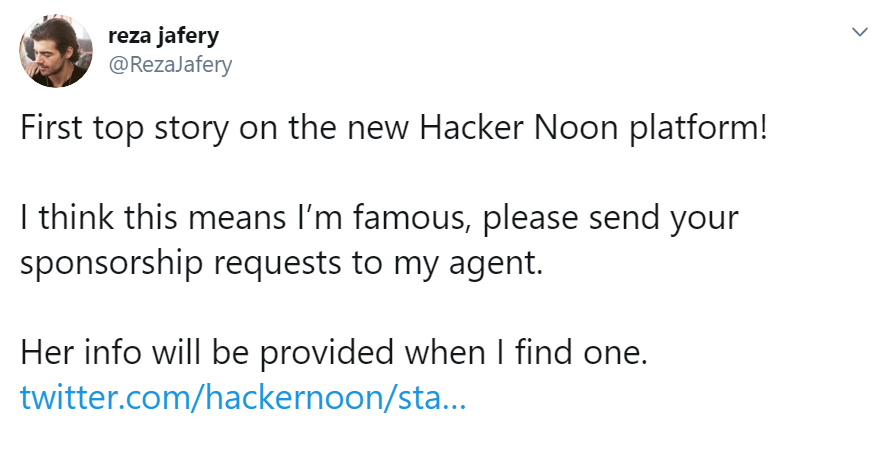This screenshot has width=893, height=455.
Task: Click the "twitter.com" part of the link
Action: click(106, 397)
